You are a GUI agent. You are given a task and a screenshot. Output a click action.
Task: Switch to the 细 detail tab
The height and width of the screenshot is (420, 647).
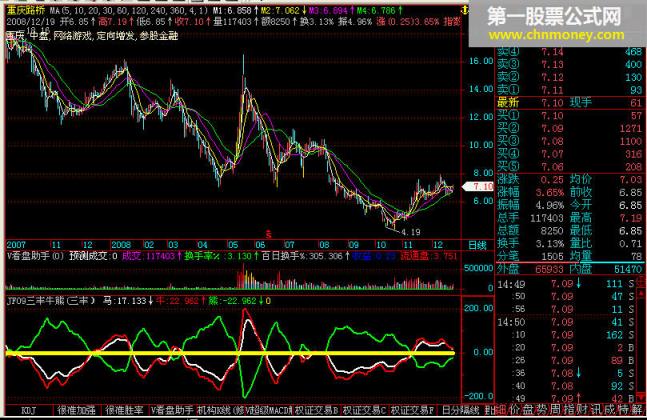(501, 410)
